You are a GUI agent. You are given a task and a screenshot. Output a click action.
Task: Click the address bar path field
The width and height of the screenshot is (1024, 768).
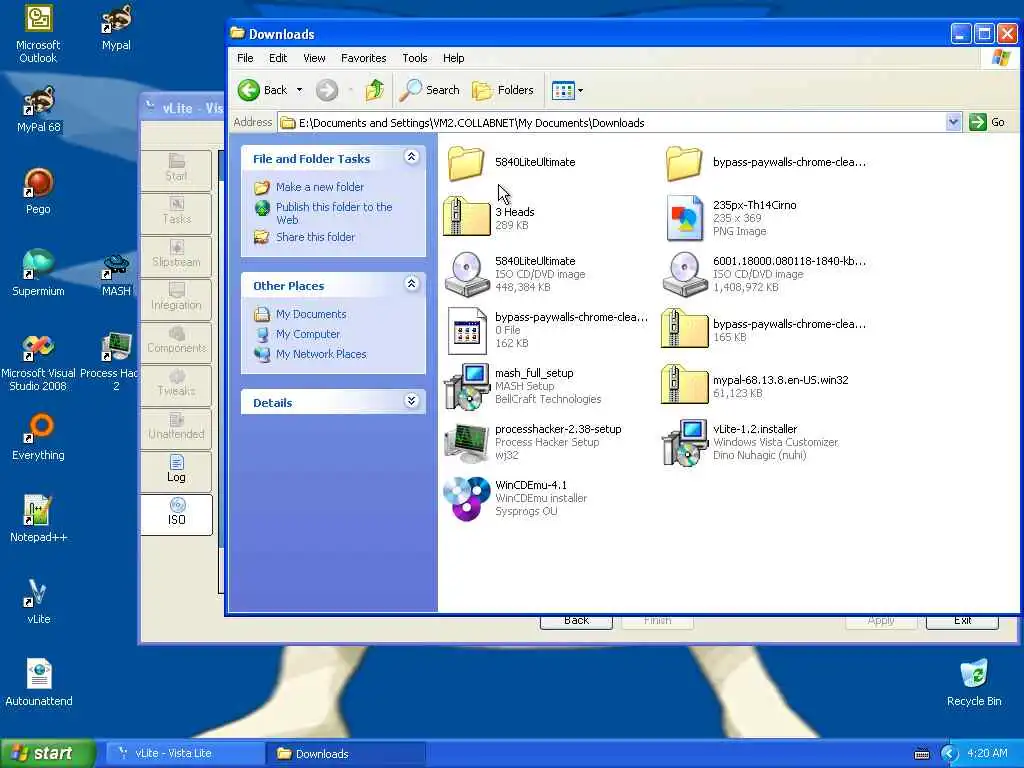[611, 123]
